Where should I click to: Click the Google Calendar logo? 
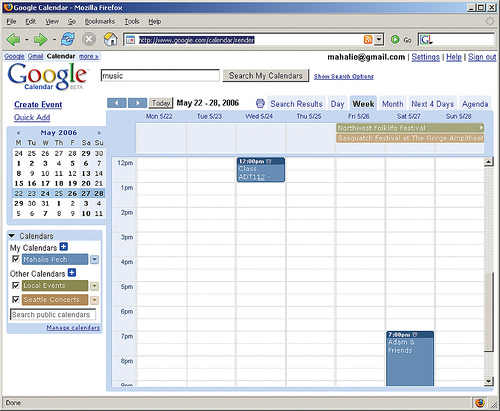(47, 77)
